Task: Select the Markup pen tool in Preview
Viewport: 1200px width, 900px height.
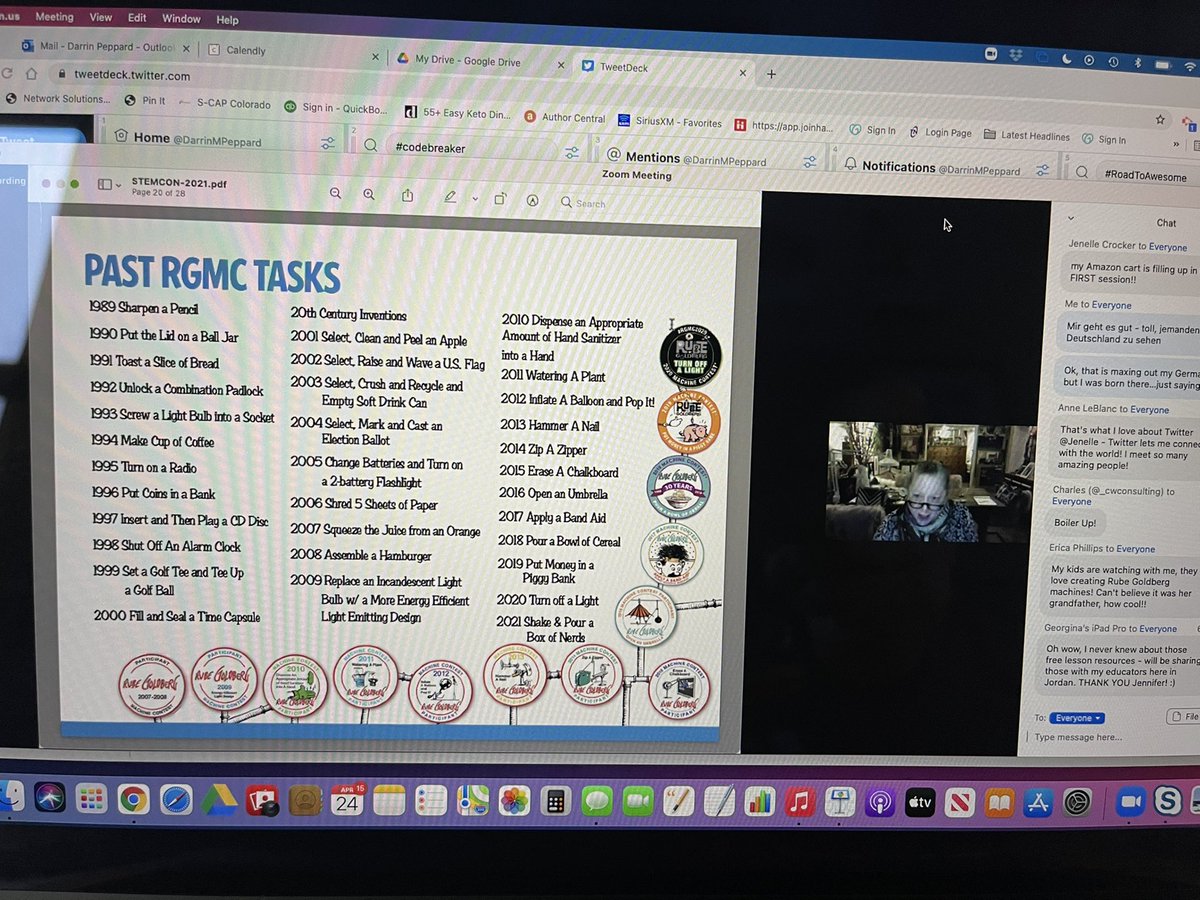Action: click(x=451, y=197)
